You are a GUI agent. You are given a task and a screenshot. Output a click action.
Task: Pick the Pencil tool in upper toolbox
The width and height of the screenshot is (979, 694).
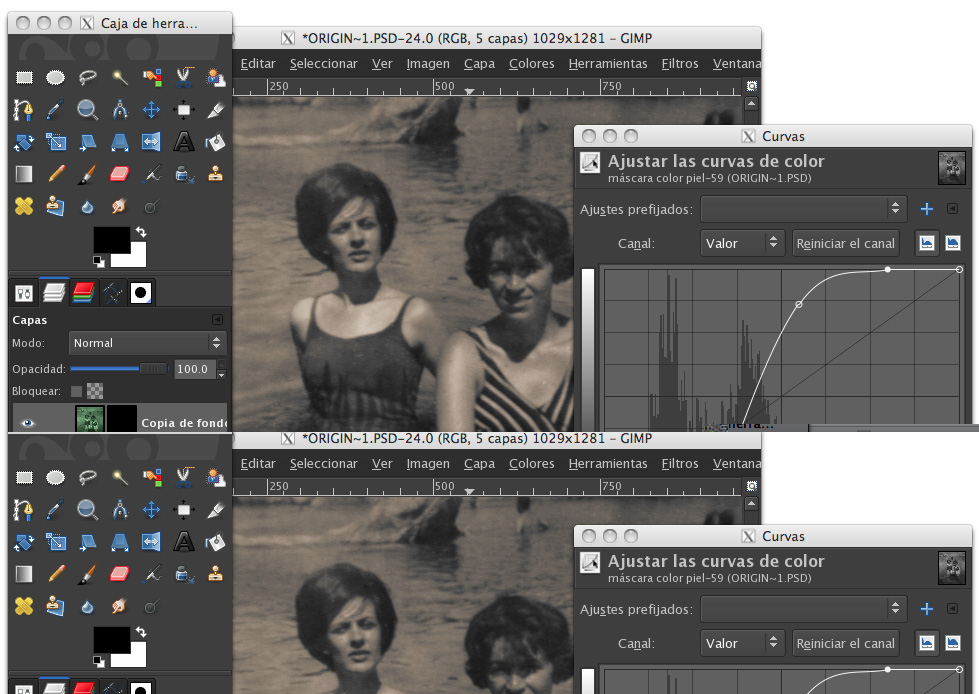pyautogui.click(x=56, y=174)
